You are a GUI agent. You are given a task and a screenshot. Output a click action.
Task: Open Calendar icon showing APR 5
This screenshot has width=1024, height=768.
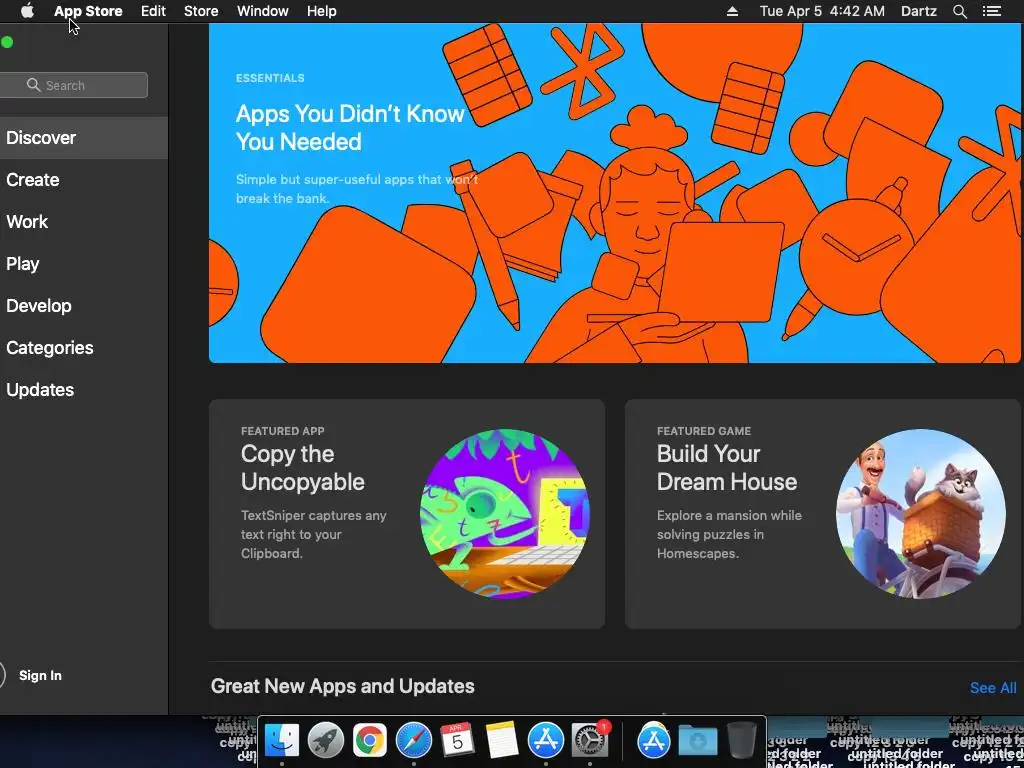(457, 740)
